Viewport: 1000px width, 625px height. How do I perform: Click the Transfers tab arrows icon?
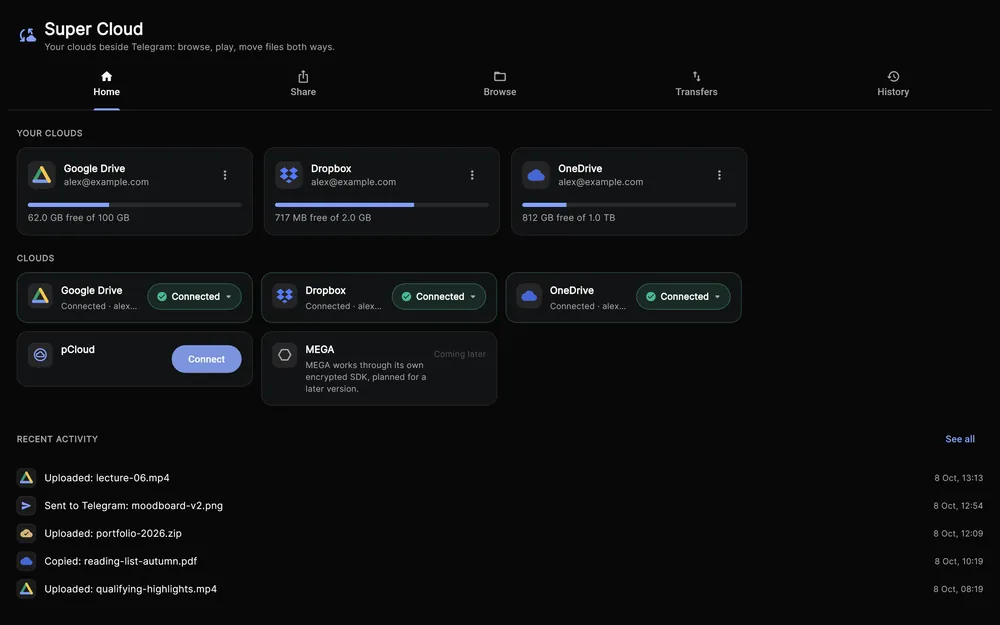point(696,77)
